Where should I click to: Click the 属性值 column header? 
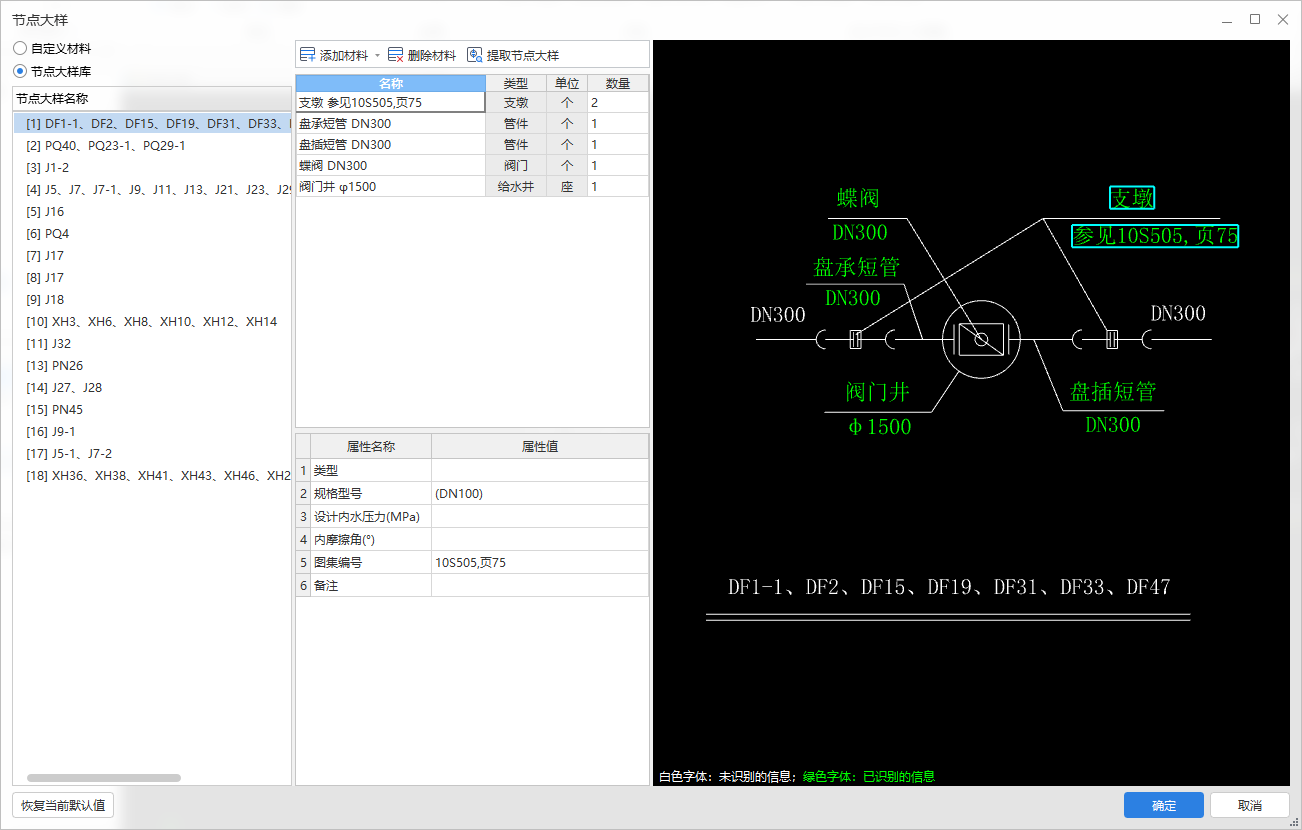click(540, 447)
